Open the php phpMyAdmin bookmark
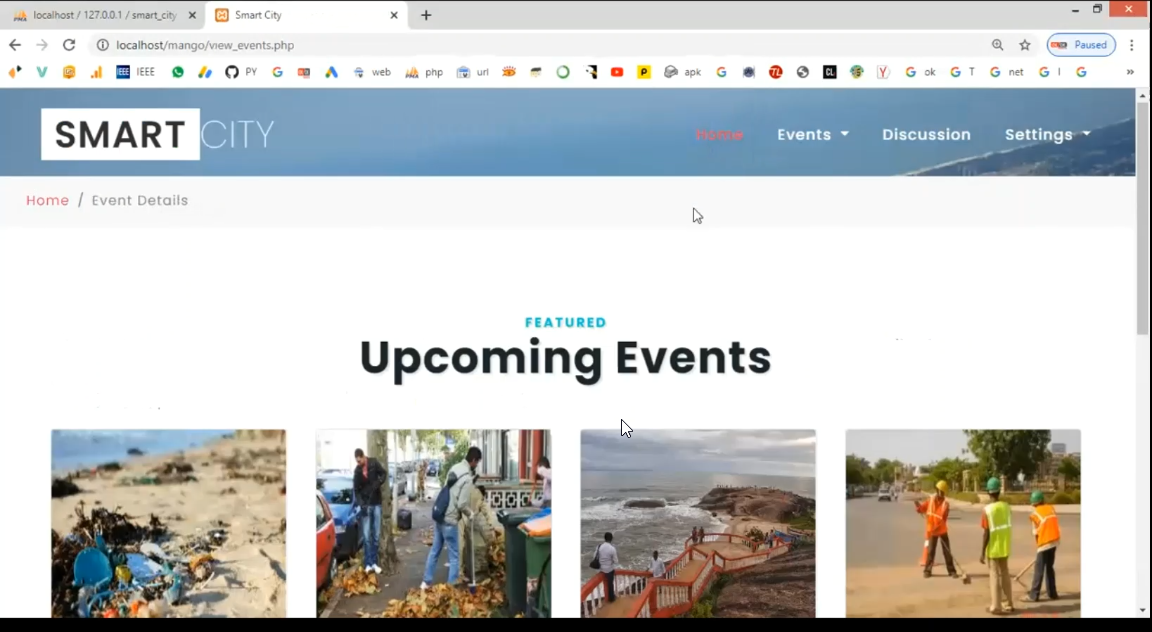The height and width of the screenshot is (632, 1152). [x=424, y=72]
